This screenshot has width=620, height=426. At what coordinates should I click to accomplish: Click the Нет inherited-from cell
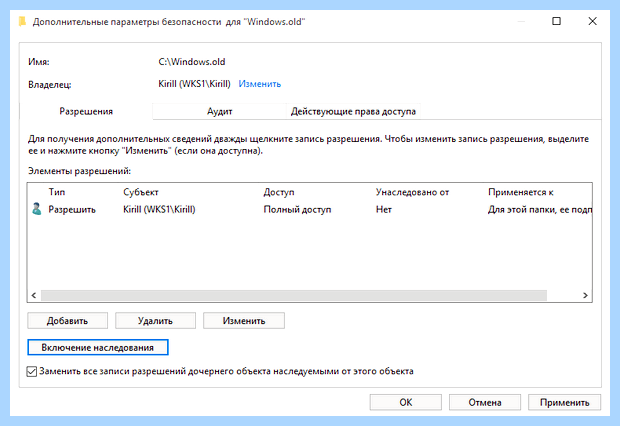pyautogui.click(x=384, y=209)
